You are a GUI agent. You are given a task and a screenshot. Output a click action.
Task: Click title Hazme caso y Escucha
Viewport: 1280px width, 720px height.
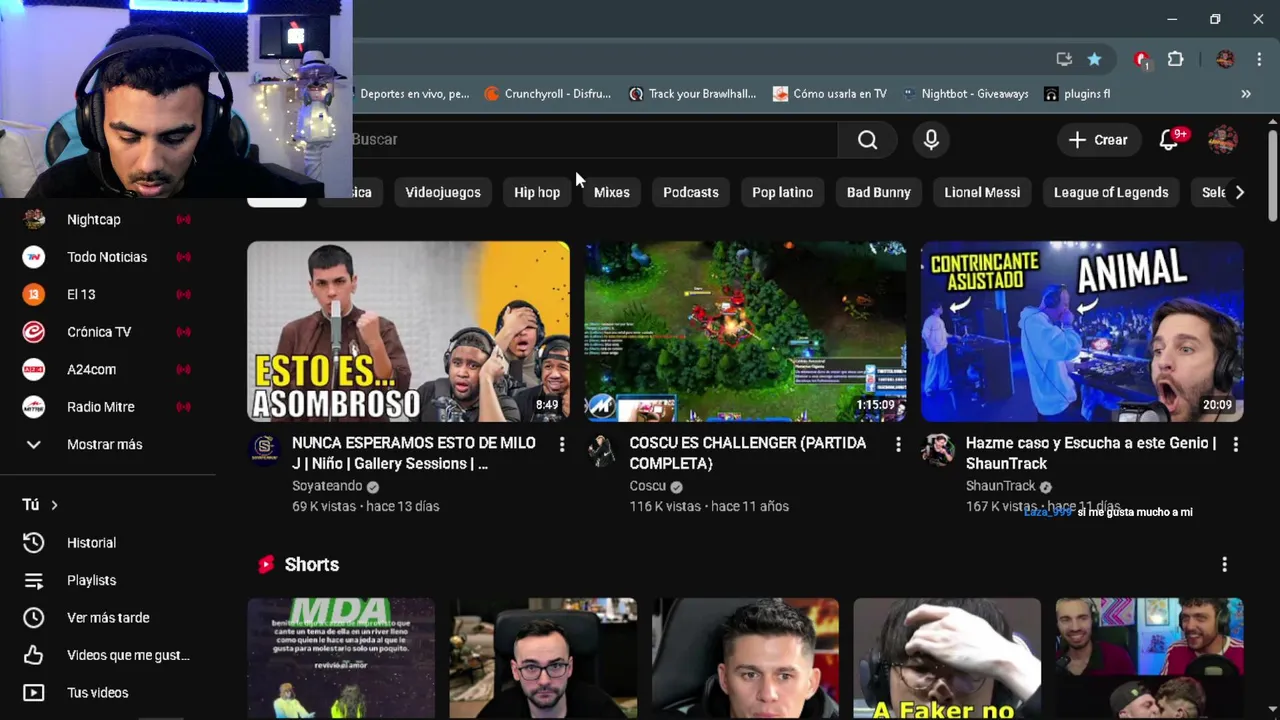pos(1091,453)
